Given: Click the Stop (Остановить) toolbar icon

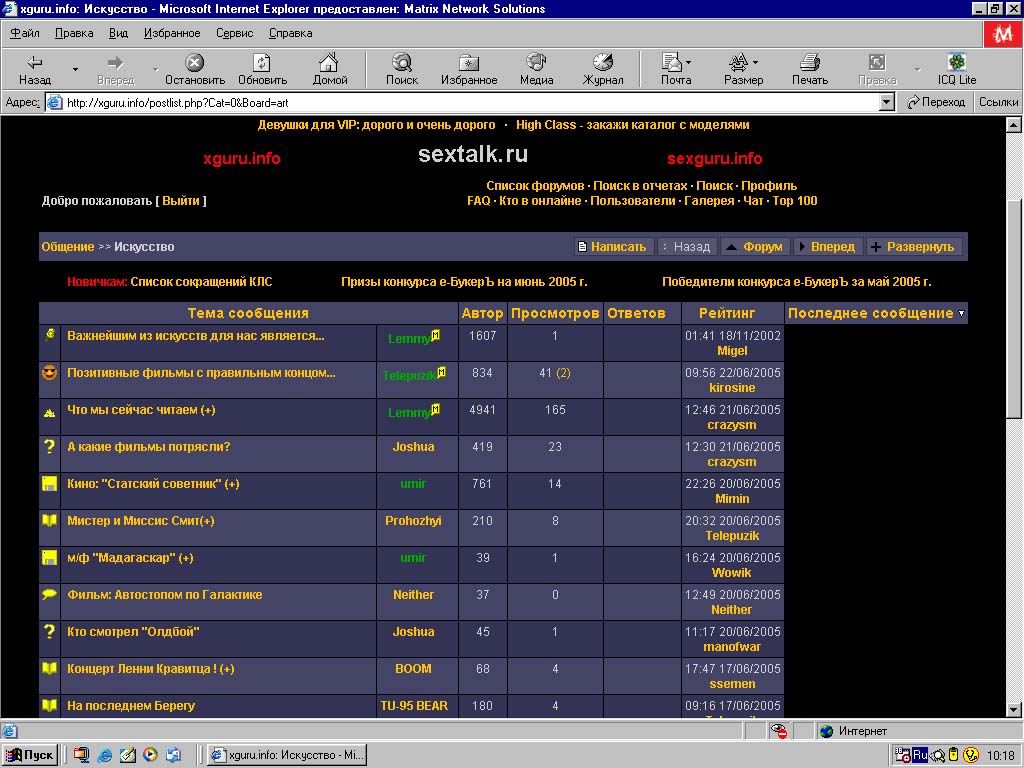Looking at the screenshot, I should (x=195, y=68).
